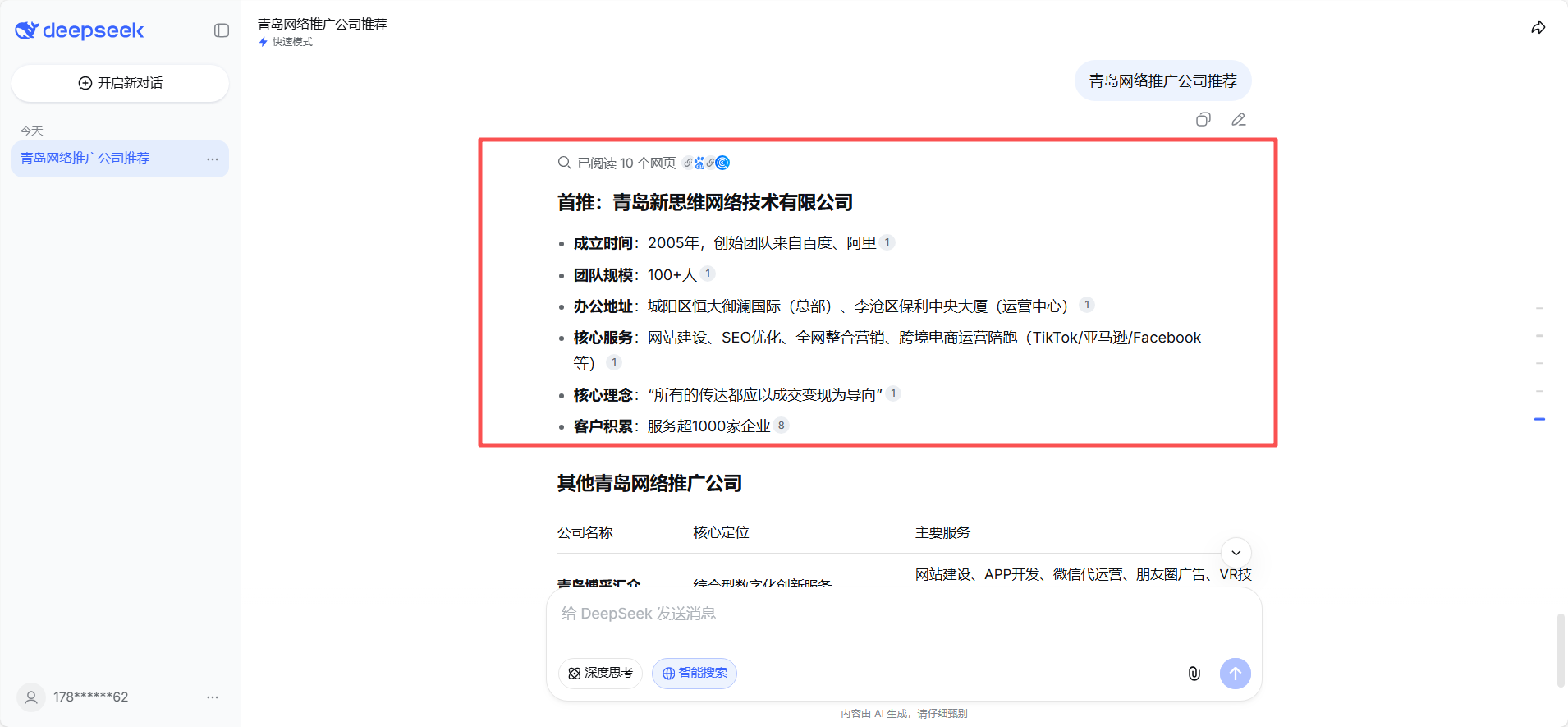Start a new chat with 开启新对话
The width and height of the screenshot is (1568, 727).
[x=120, y=83]
